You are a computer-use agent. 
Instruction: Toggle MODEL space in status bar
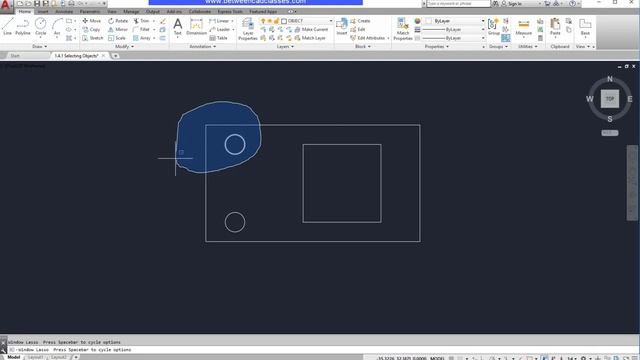(x=437, y=358)
